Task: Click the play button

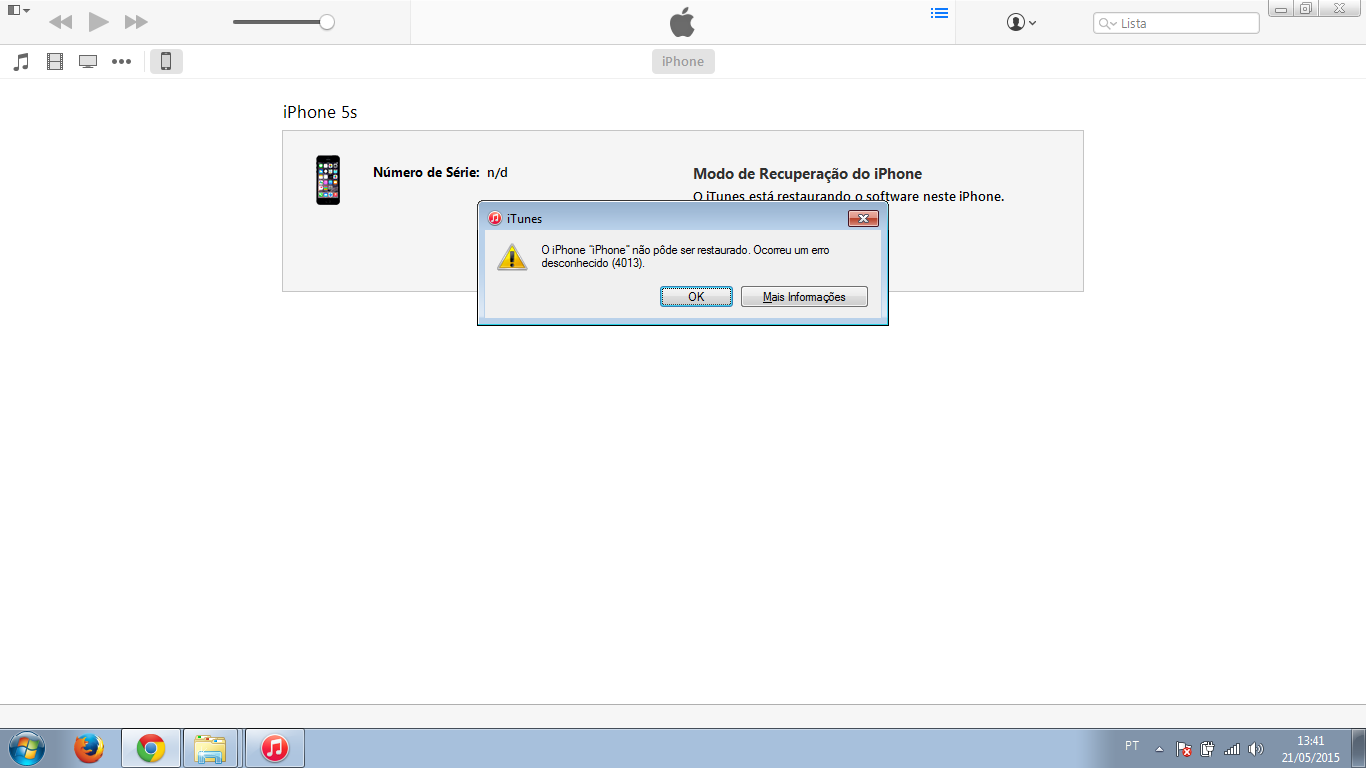Action: 98,21
